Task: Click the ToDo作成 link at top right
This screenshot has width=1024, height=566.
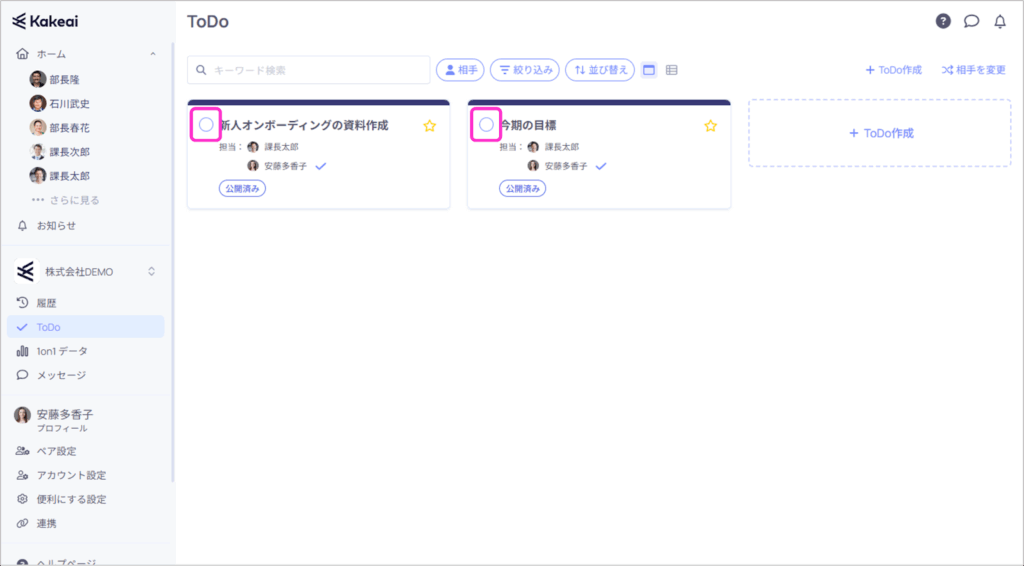Action: coord(893,70)
